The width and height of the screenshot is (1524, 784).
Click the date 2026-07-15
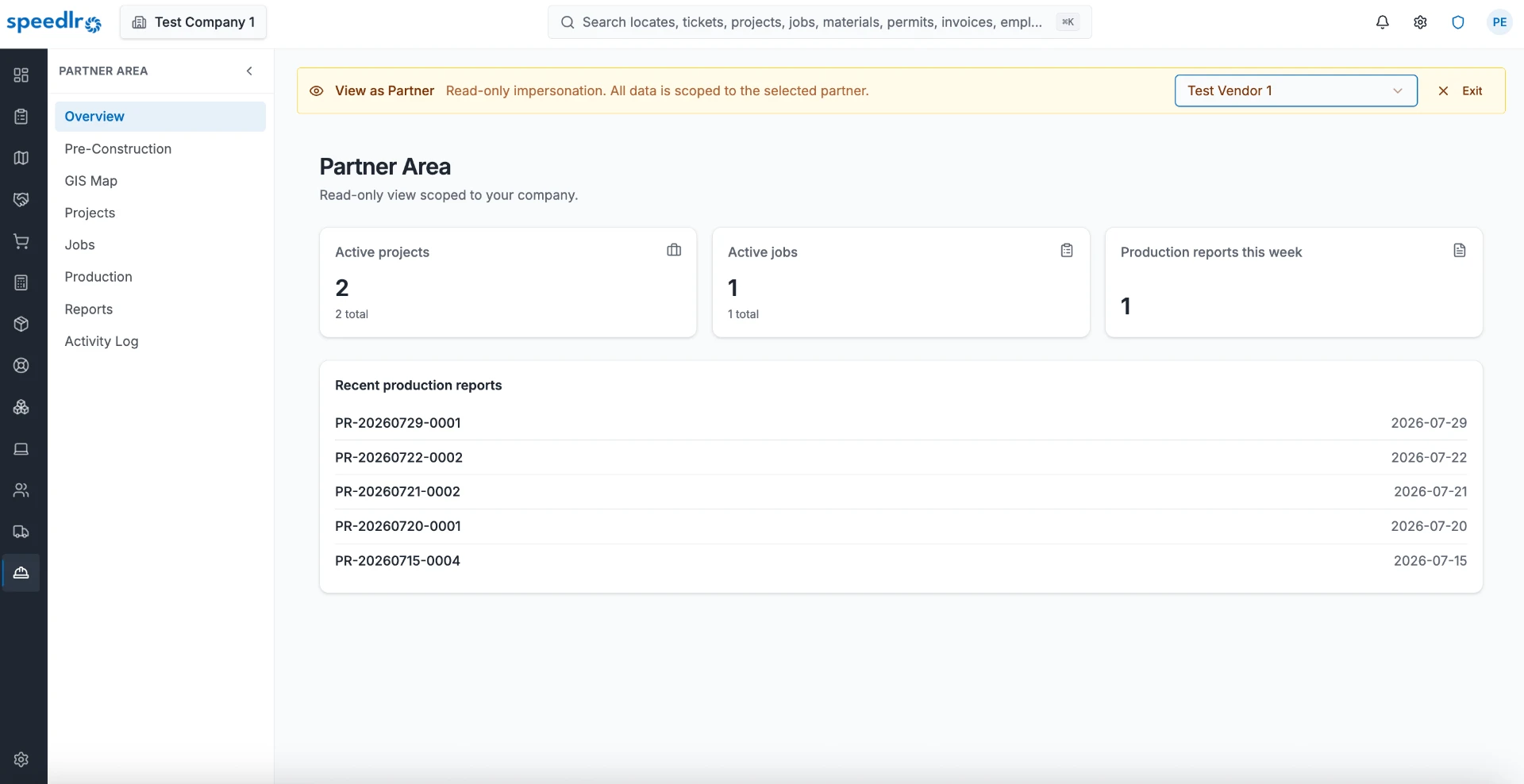pyautogui.click(x=1430, y=560)
